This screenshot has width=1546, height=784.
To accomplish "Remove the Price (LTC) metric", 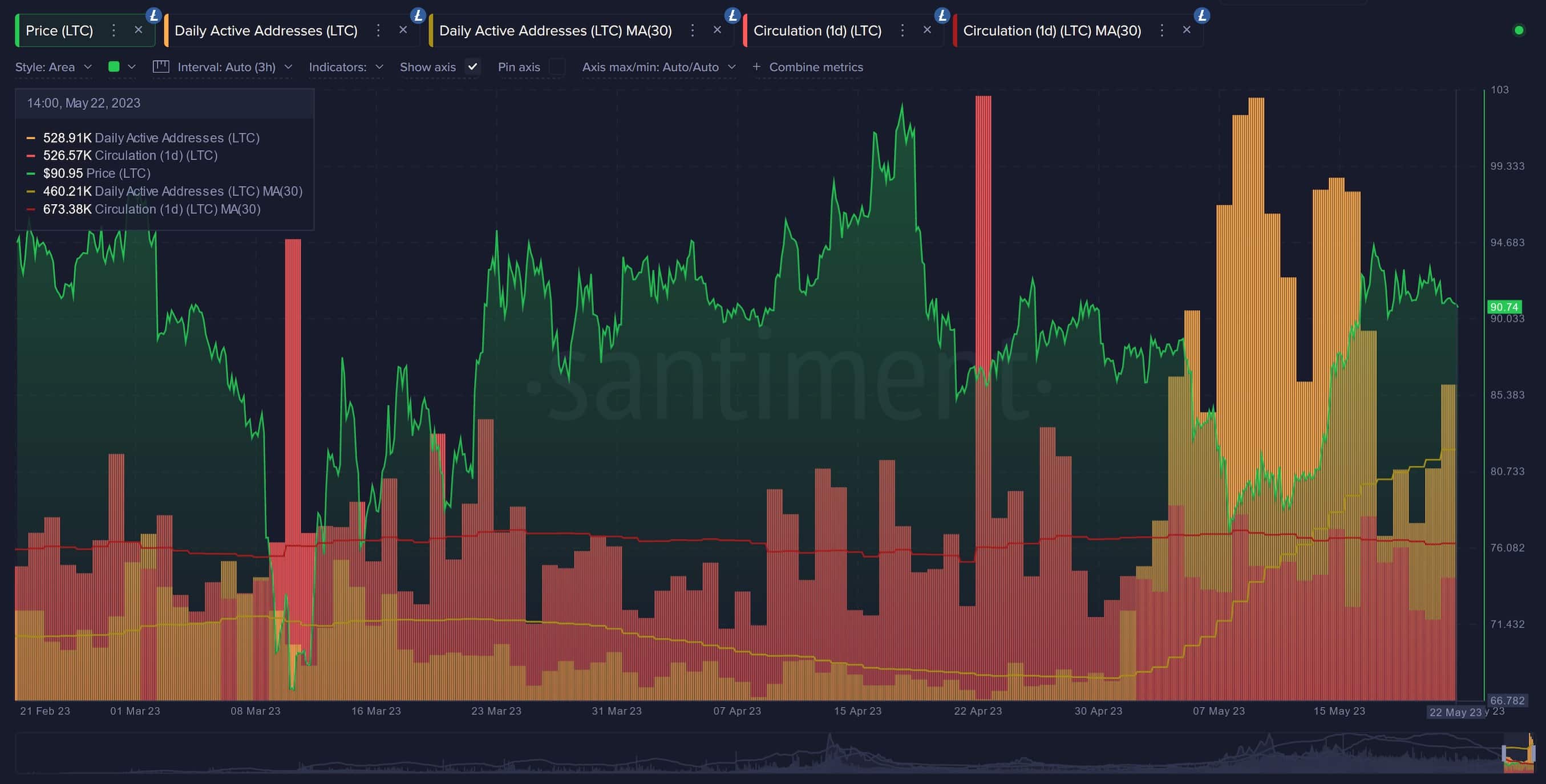I will point(139,30).
